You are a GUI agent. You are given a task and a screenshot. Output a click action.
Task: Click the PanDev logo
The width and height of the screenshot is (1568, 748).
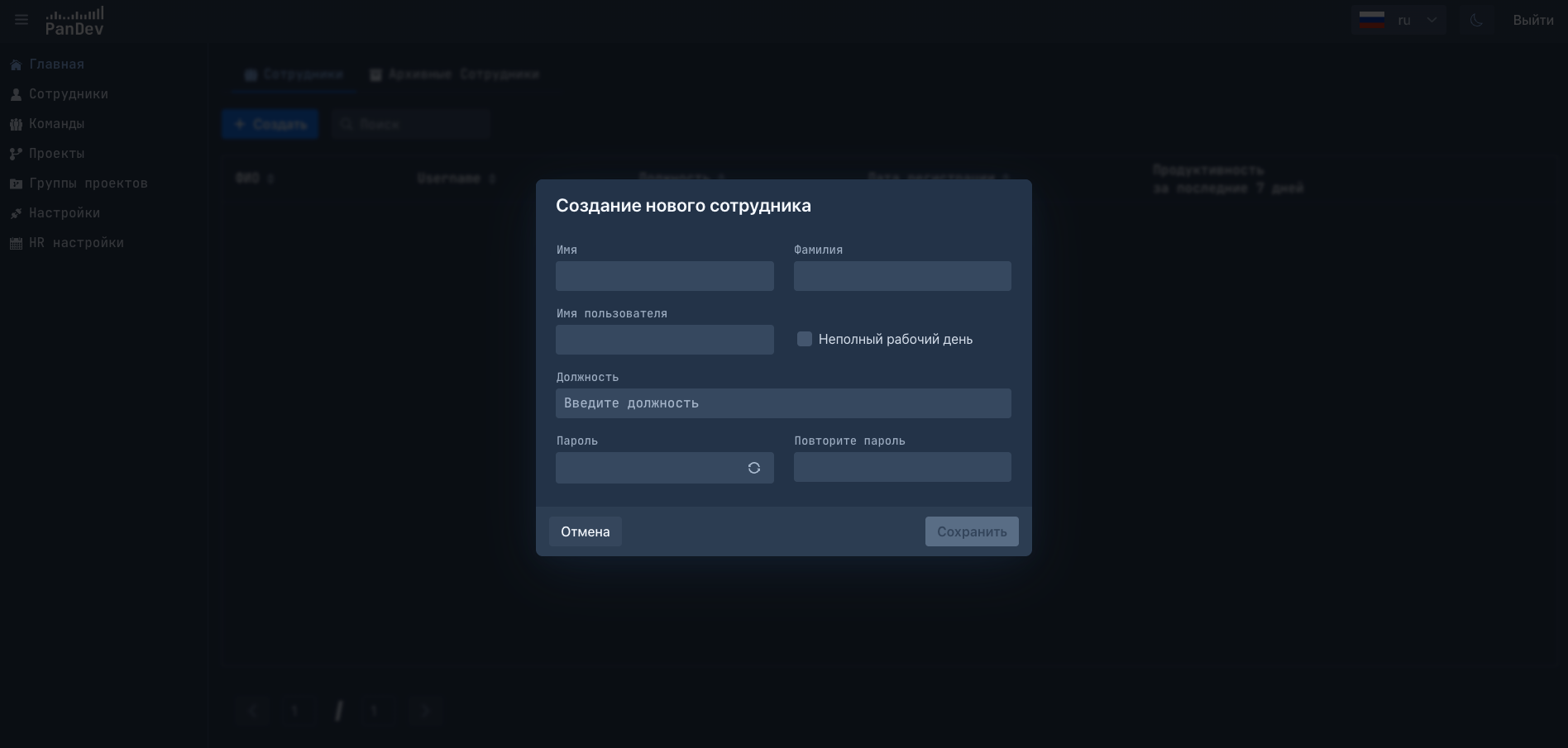pyautogui.click(x=74, y=20)
